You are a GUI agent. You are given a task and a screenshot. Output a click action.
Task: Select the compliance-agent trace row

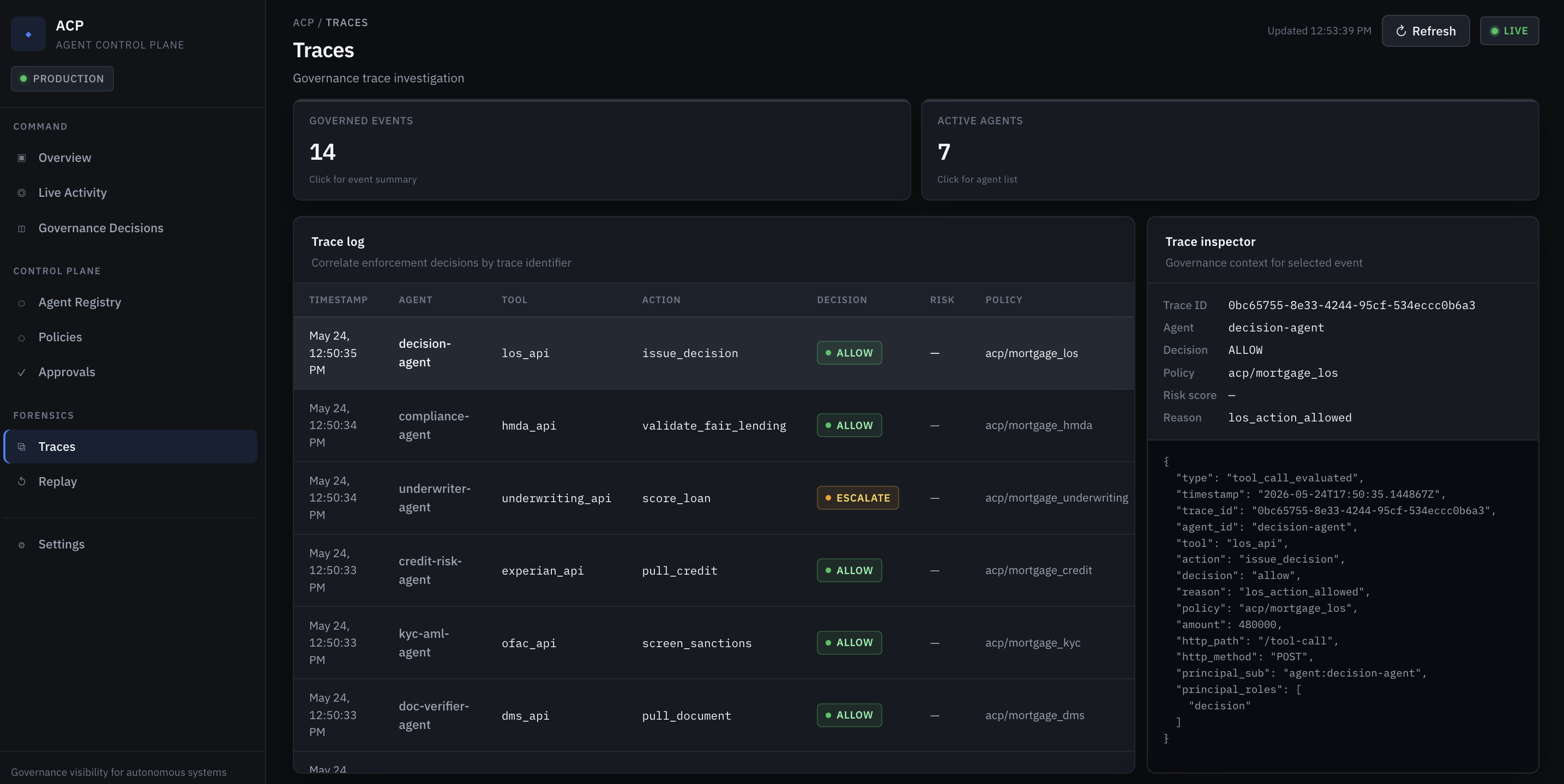[x=714, y=425]
